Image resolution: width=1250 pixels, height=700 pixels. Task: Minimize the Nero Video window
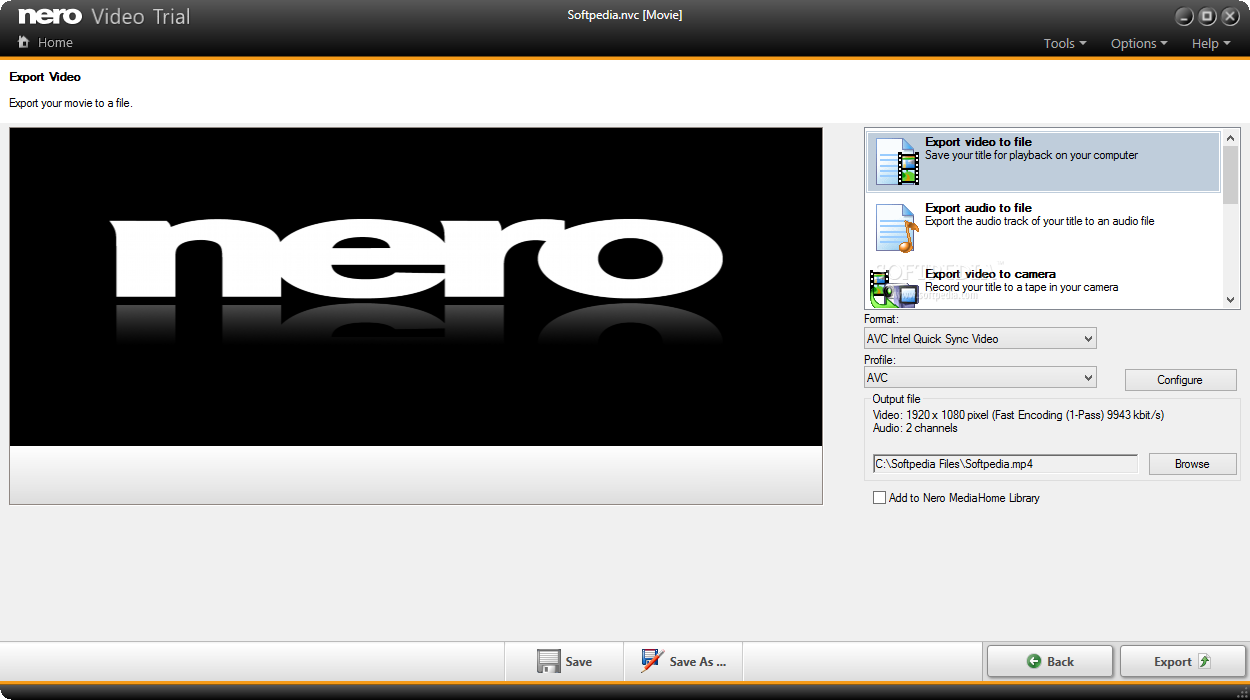1184,17
